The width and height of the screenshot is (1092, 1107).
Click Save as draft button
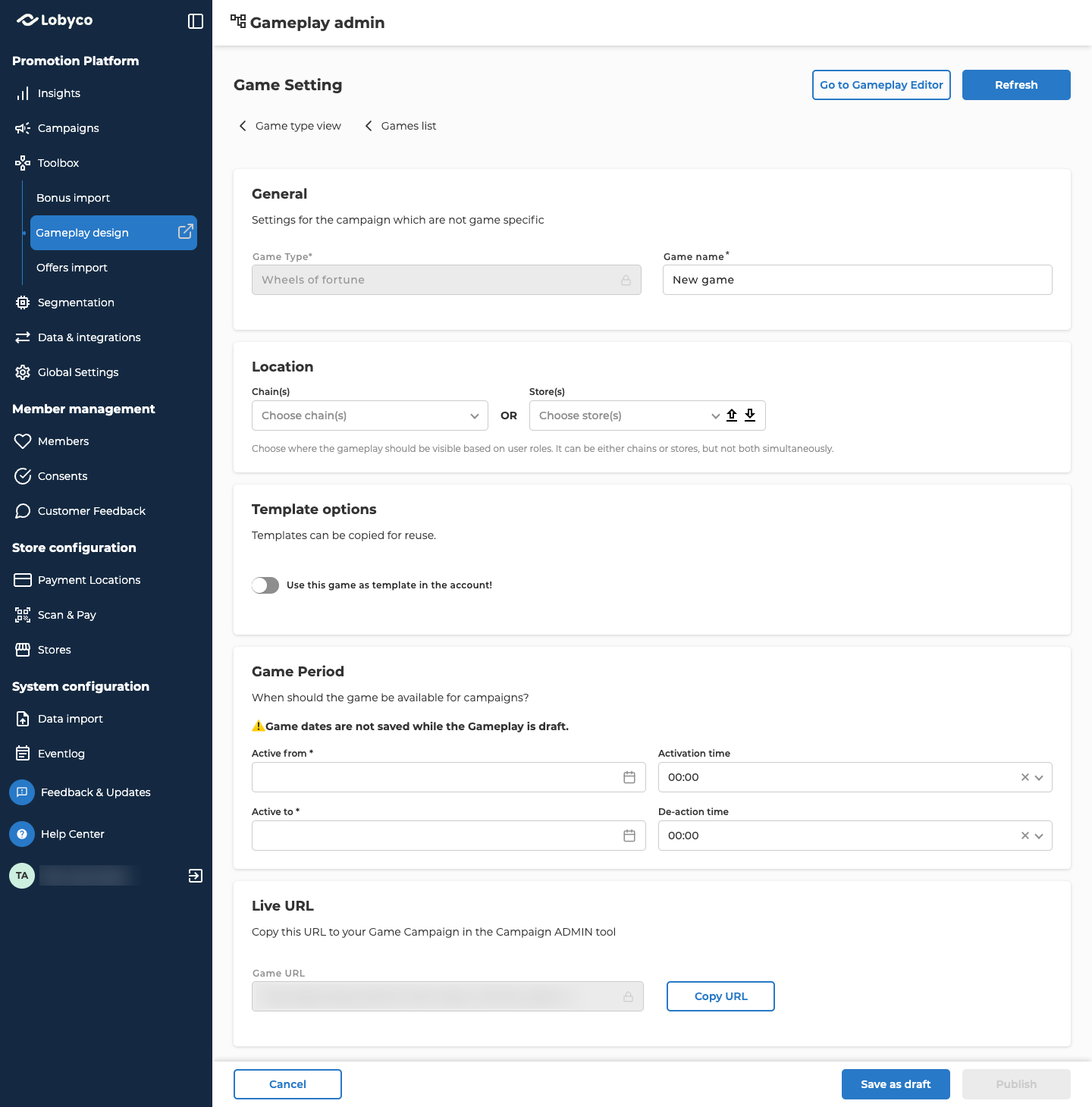pyautogui.click(x=896, y=1084)
